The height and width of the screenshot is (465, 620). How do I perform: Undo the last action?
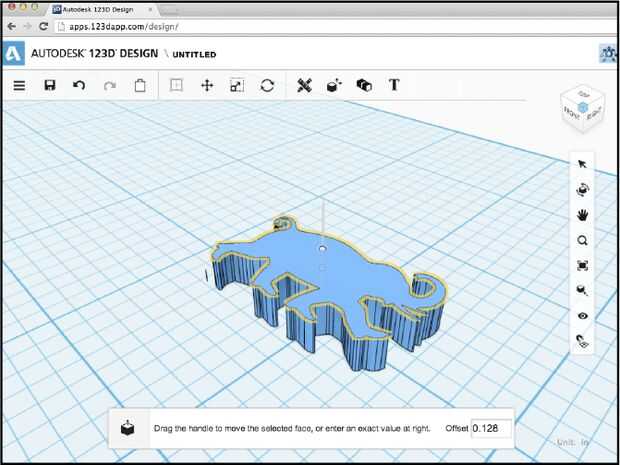click(79, 85)
